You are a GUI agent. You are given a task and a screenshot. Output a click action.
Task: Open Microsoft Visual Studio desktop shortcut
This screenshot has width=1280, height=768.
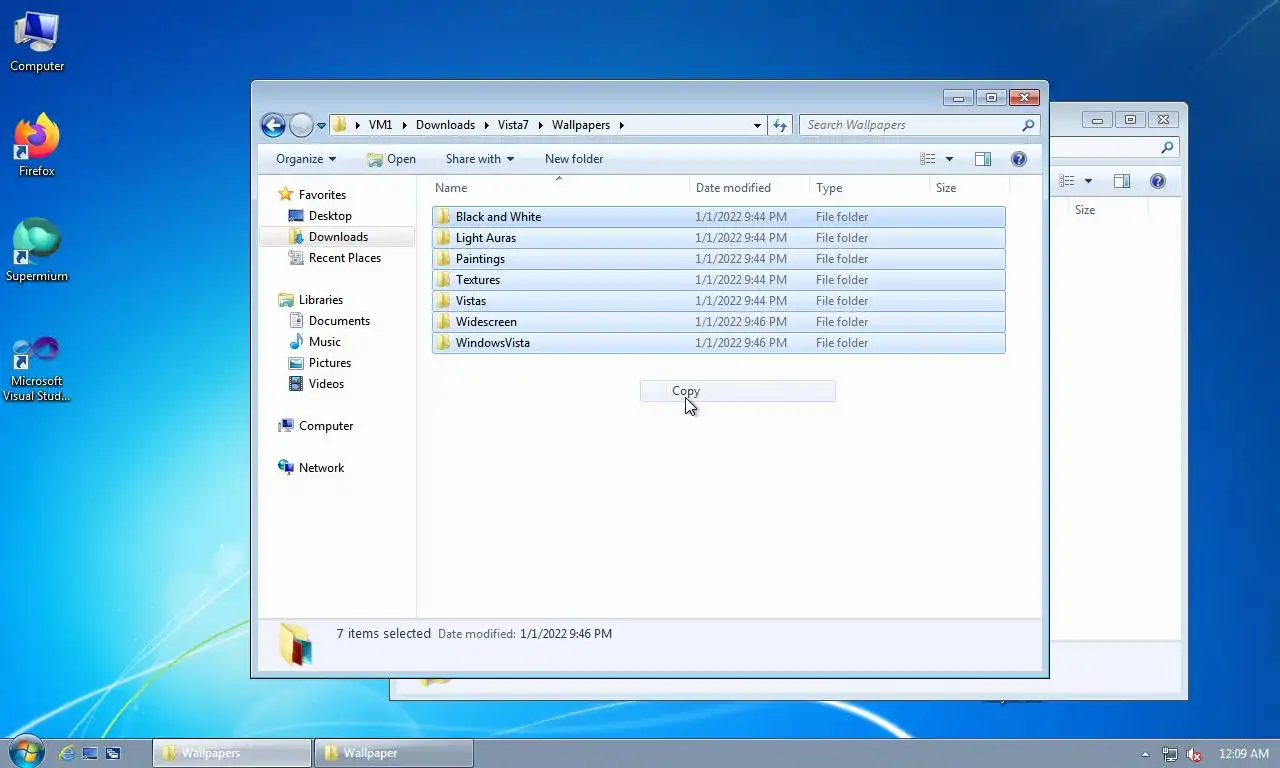pyautogui.click(x=37, y=369)
